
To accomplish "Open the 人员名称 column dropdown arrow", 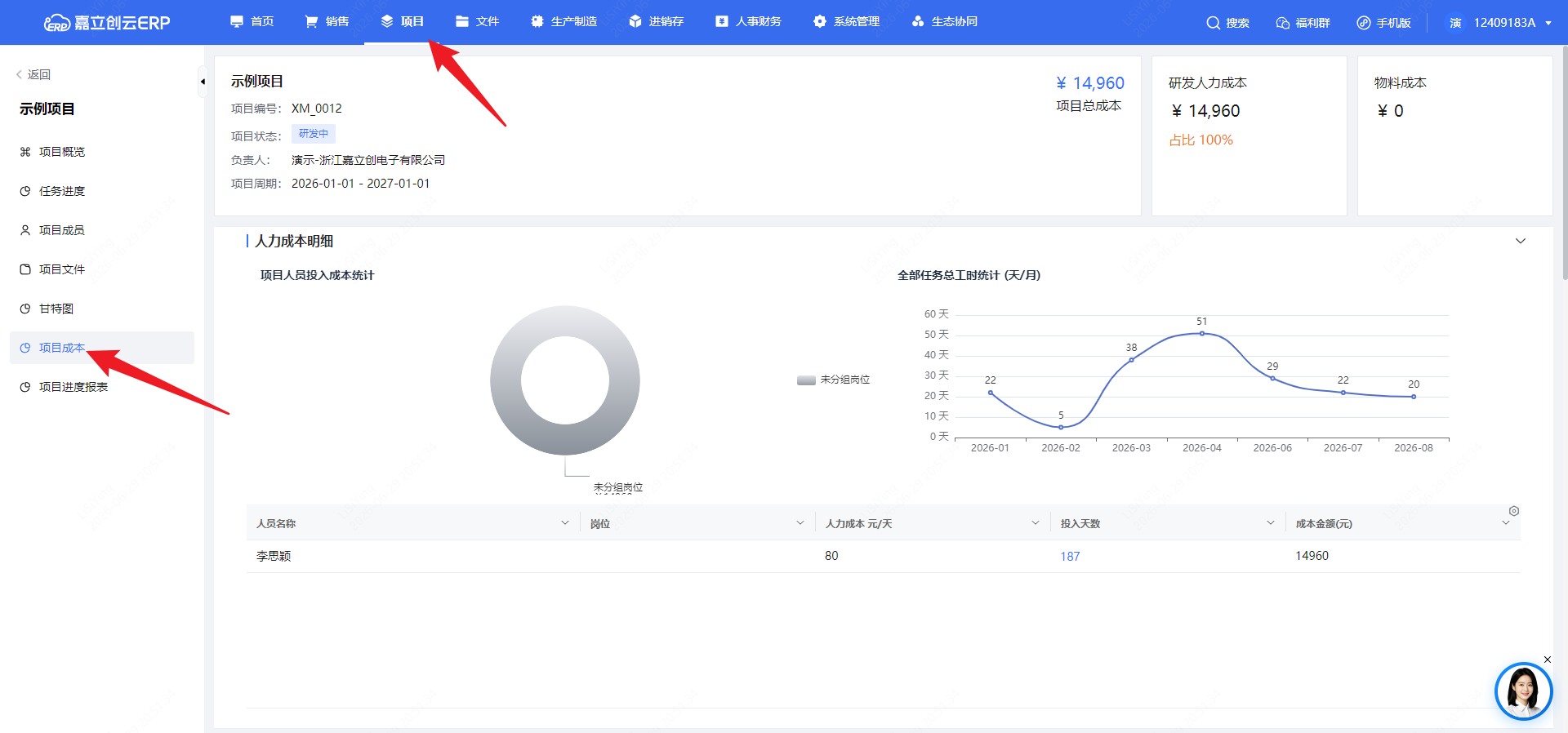I will coord(564,523).
